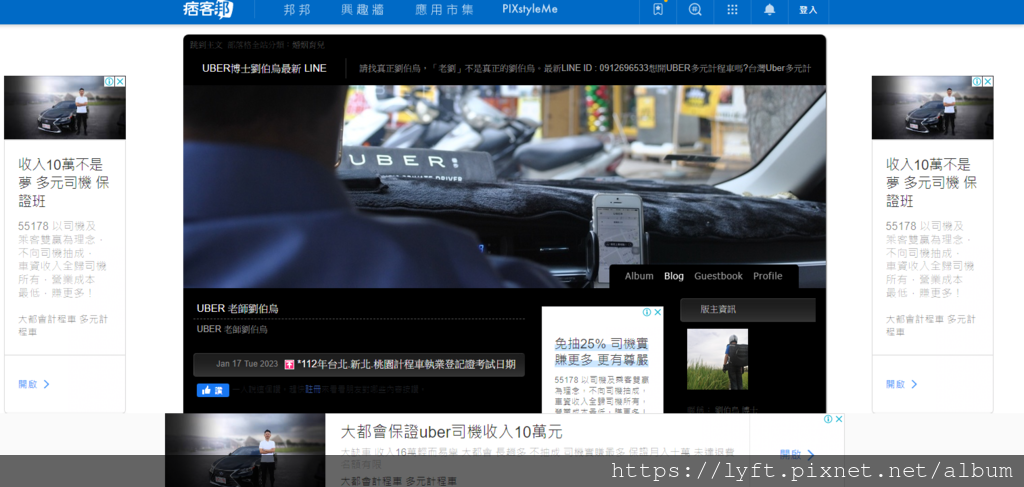Open the UBER 老師劉伯烏 heading link
1024x487 pixels.
pyautogui.click(x=238, y=308)
